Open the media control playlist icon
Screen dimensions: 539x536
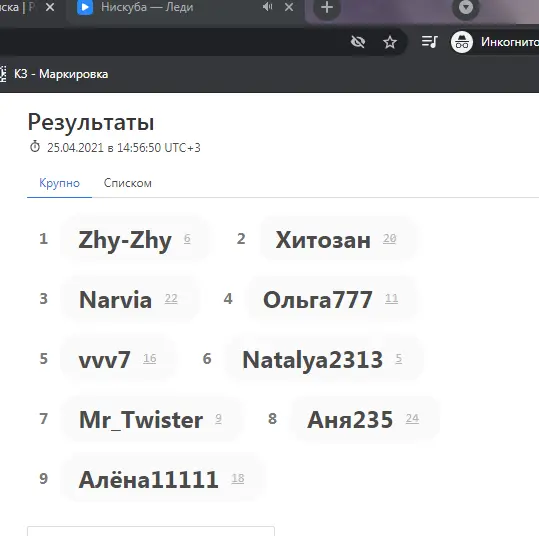(429, 42)
